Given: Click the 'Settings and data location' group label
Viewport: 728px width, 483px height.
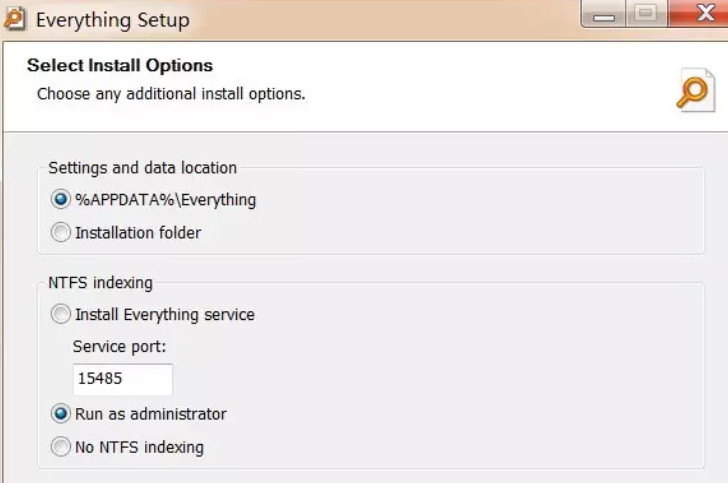Looking at the screenshot, I should pyautogui.click(x=143, y=168).
